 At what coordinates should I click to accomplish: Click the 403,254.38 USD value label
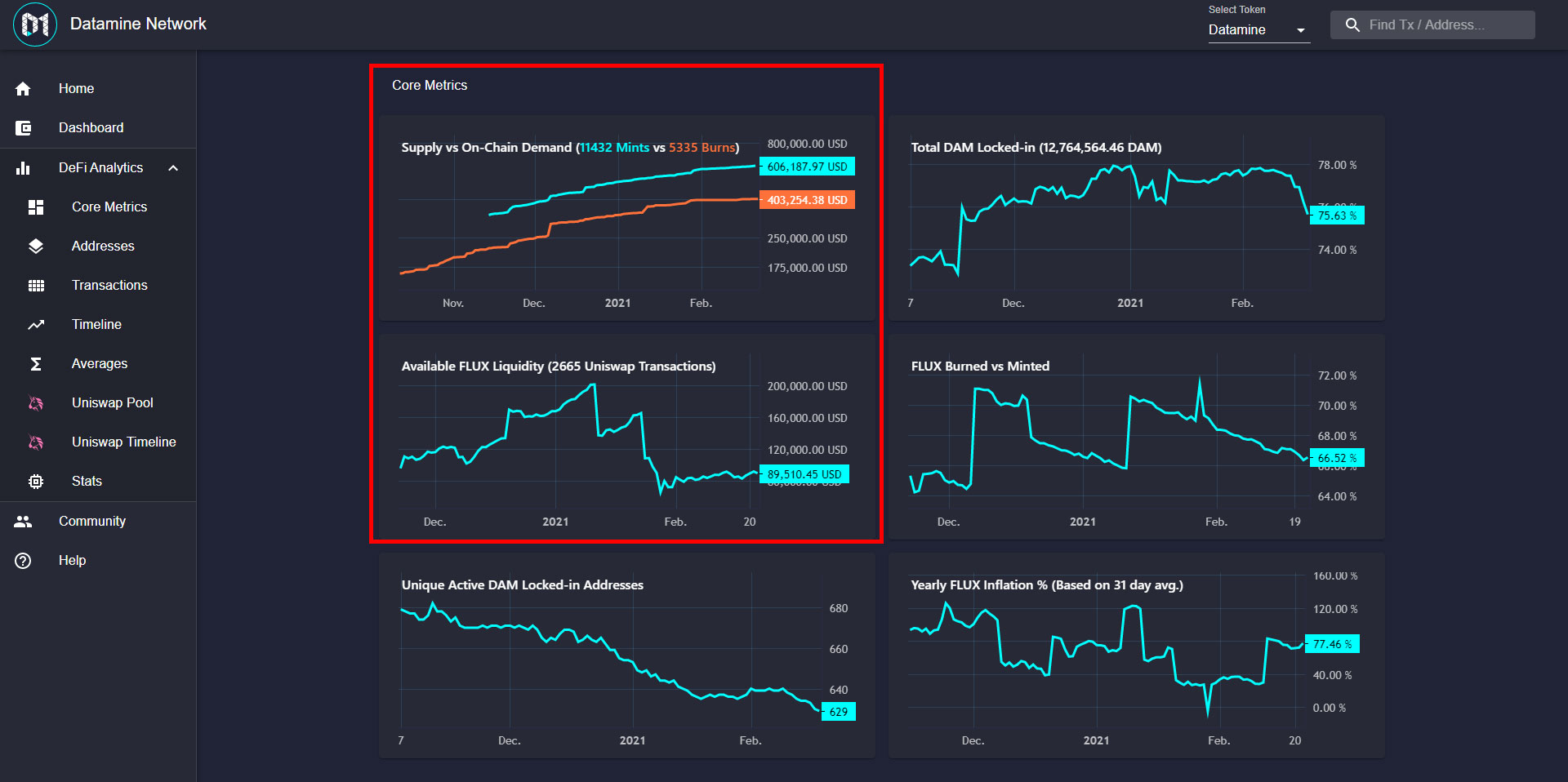click(x=807, y=200)
